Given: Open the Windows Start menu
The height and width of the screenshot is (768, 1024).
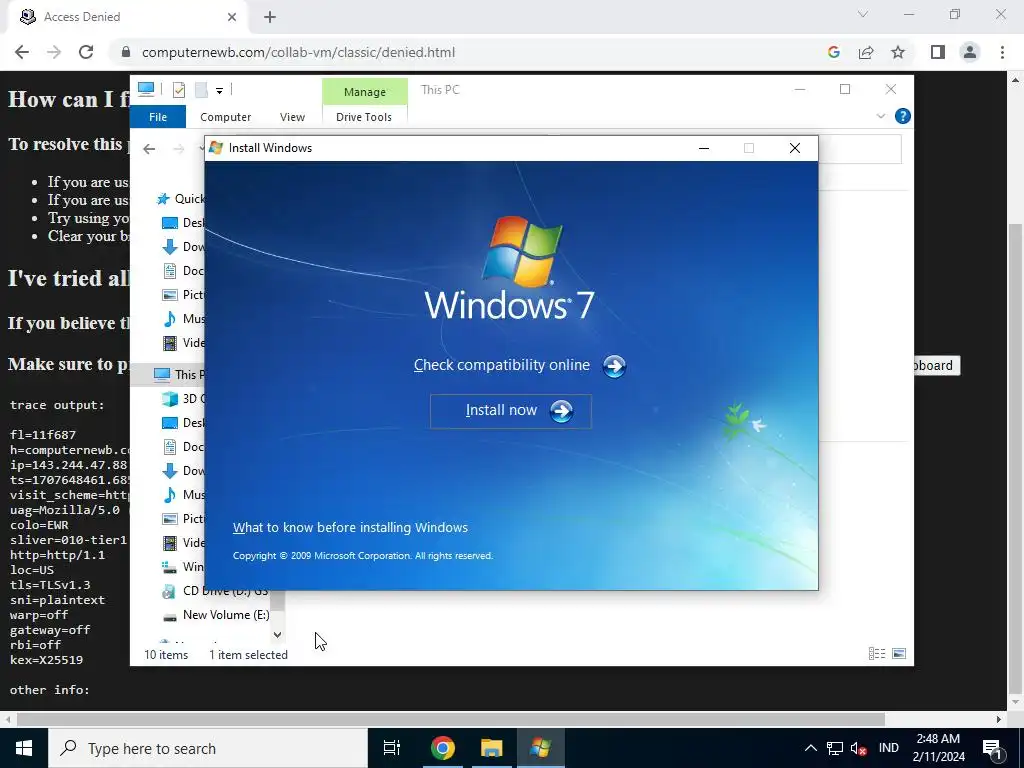Looking at the screenshot, I should coord(24,748).
